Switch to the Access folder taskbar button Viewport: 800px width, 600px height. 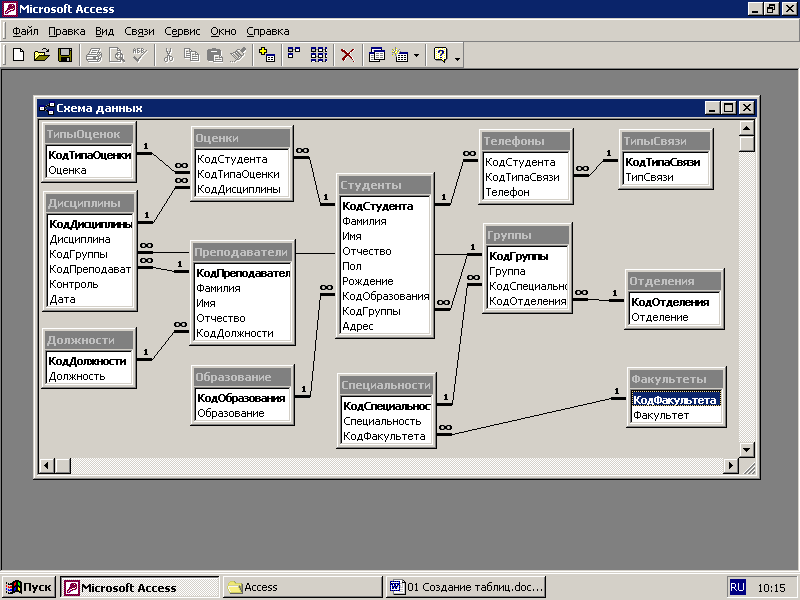point(303,587)
